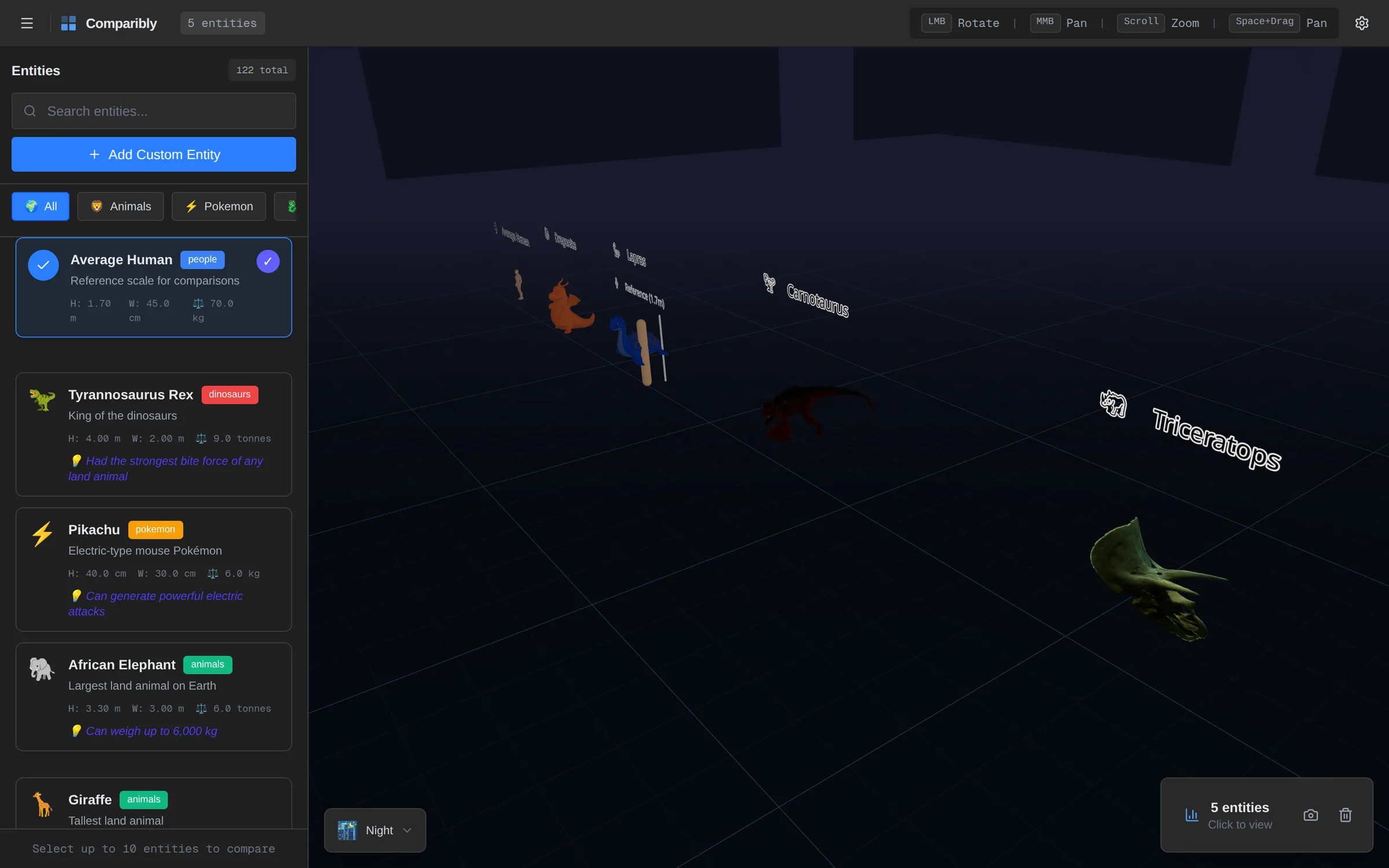Screen dimensions: 1389x868
Task: Click the Comparibly logo icon
Action: pos(68,23)
